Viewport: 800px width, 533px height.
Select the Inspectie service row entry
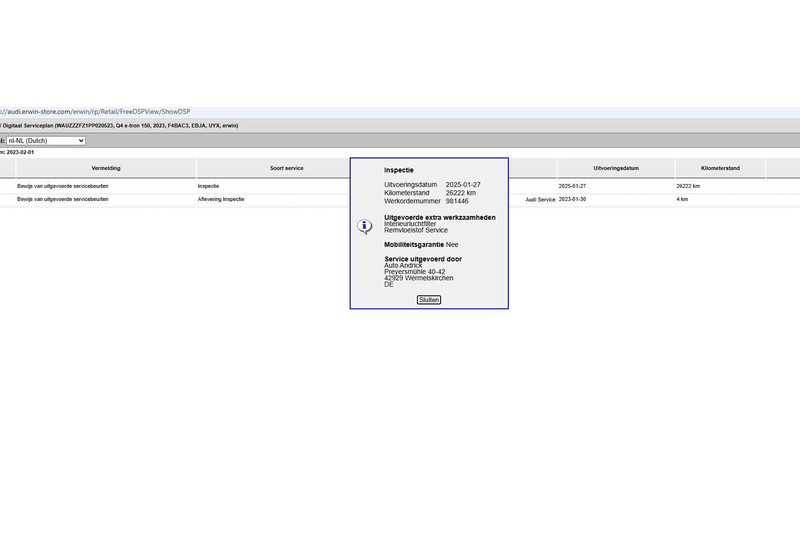click(208, 186)
